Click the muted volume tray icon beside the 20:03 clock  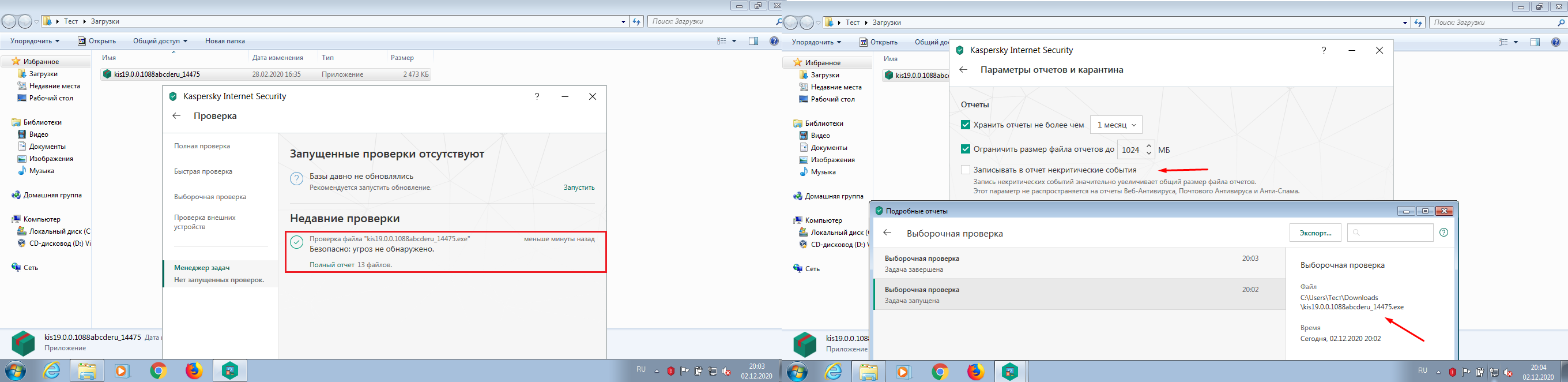point(726,370)
